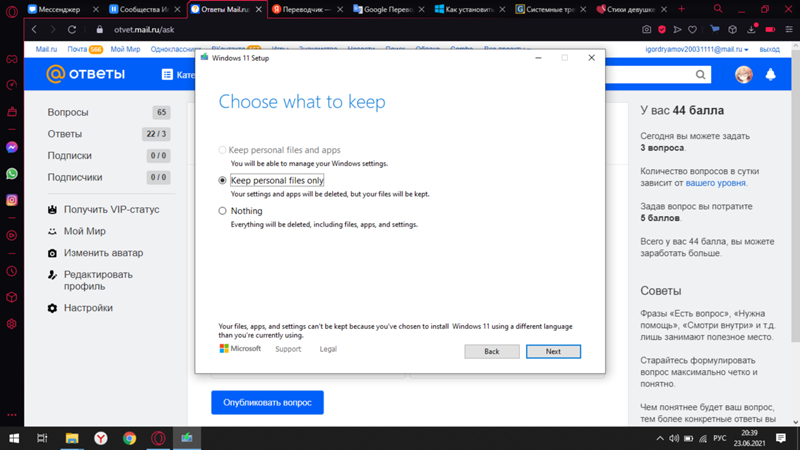Open notifications bell on Ответы header

point(770,74)
